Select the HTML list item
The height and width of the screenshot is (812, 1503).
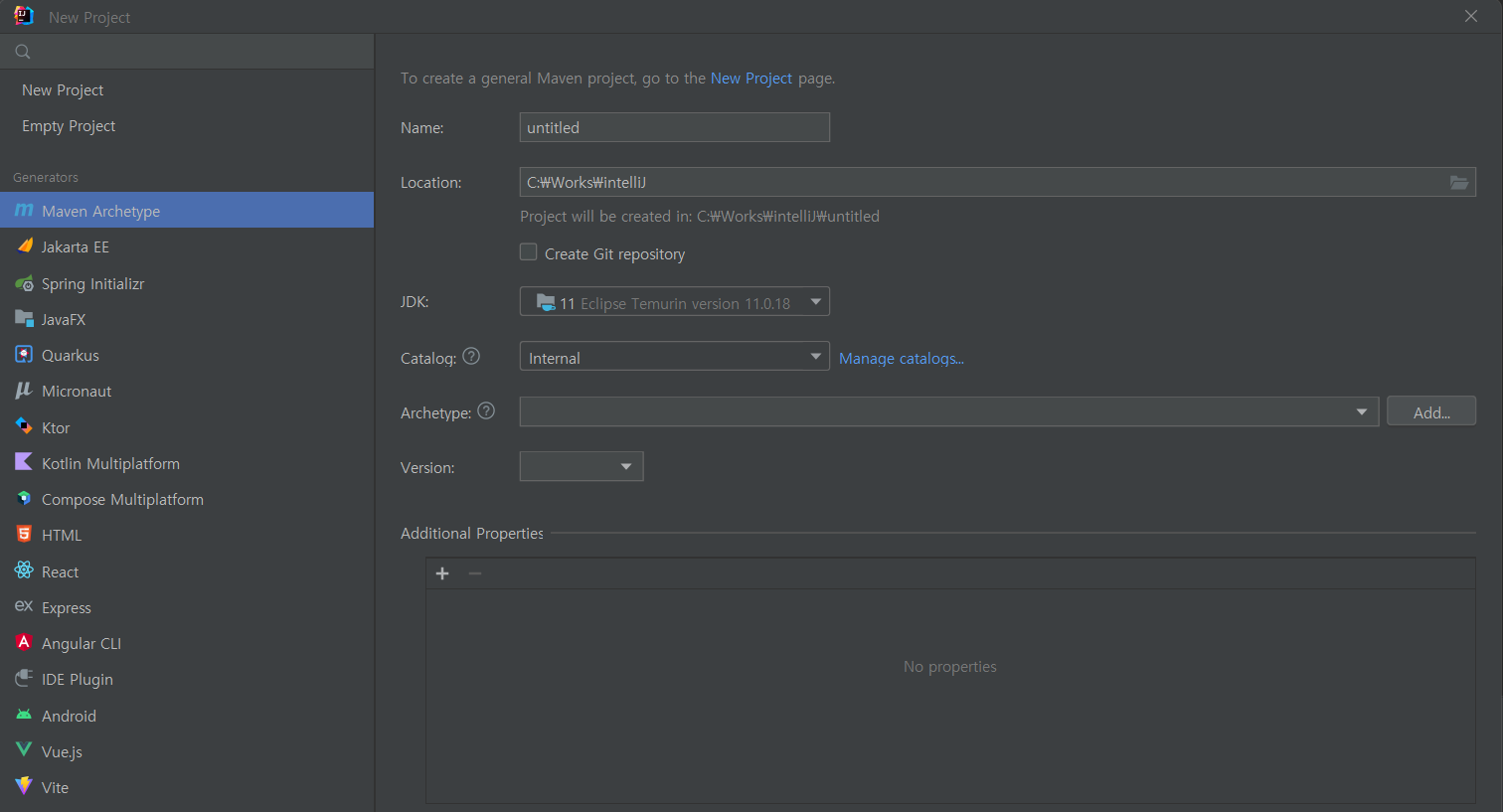pos(187,535)
